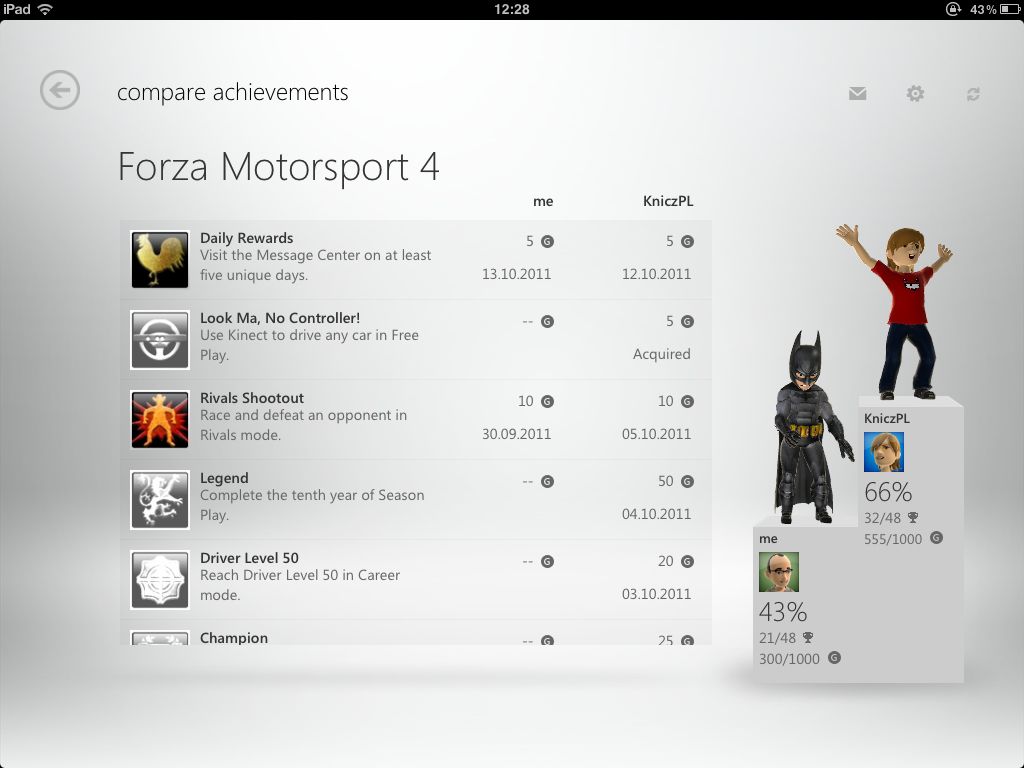Image resolution: width=1024 pixels, height=768 pixels.
Task: Open messages via the envelope icon
Action: click(x=857, y=93)
